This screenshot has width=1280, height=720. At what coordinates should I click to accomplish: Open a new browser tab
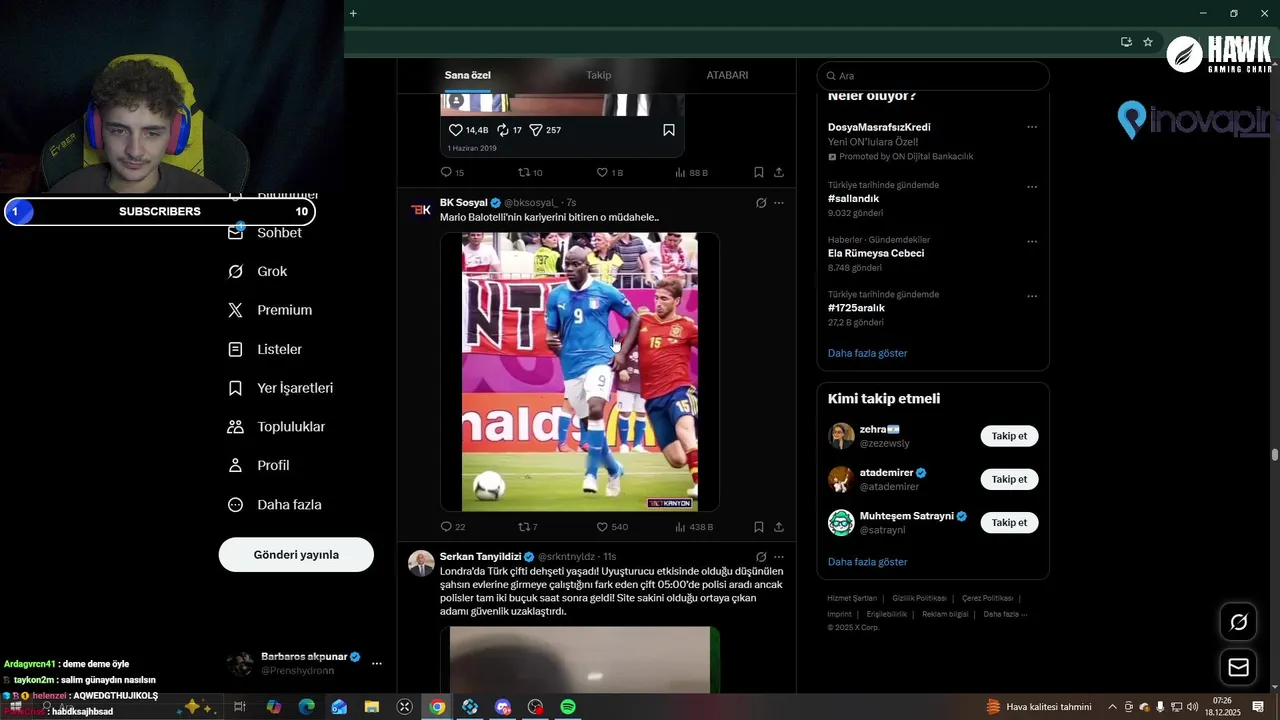(353, 13)
